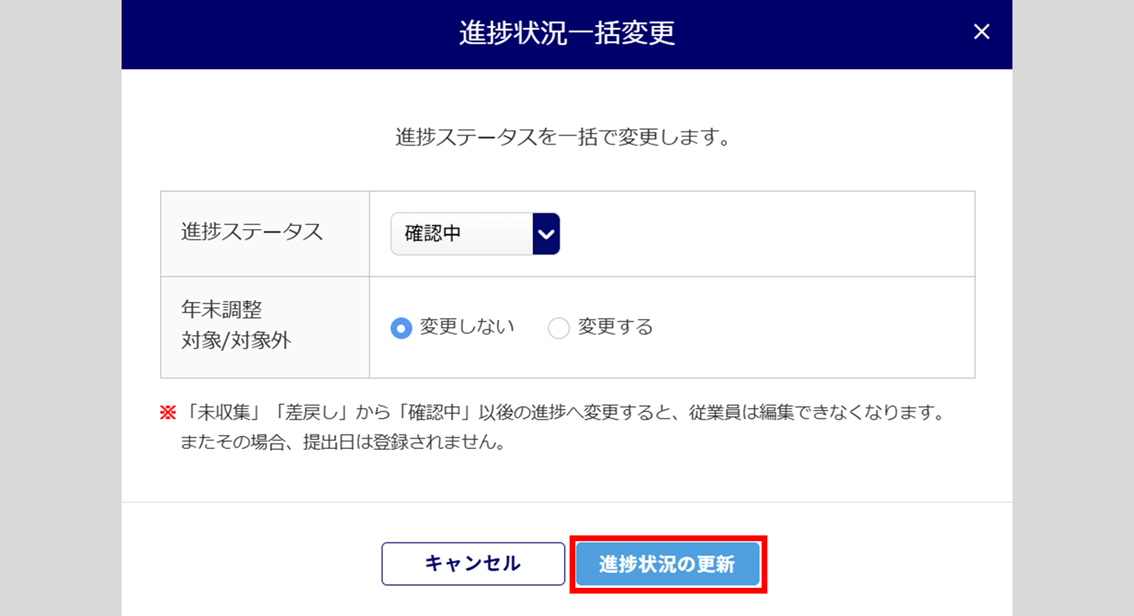Click the 年末調整 対象/対象外 row label
This screenshot has height=616, width=1134.
(x=236, y=325)
